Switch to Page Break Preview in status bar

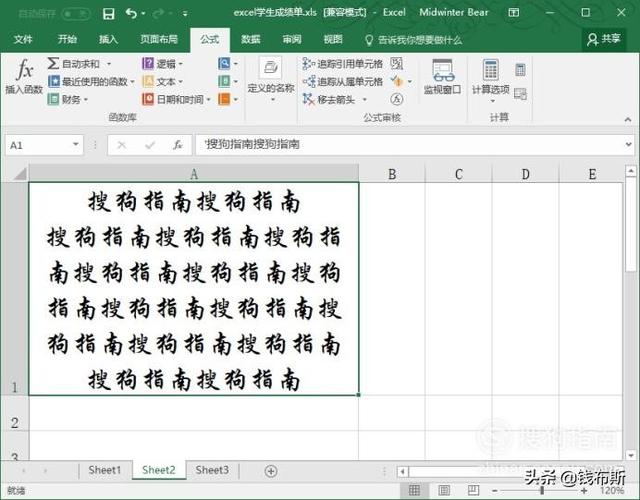[x=473, y=490]
